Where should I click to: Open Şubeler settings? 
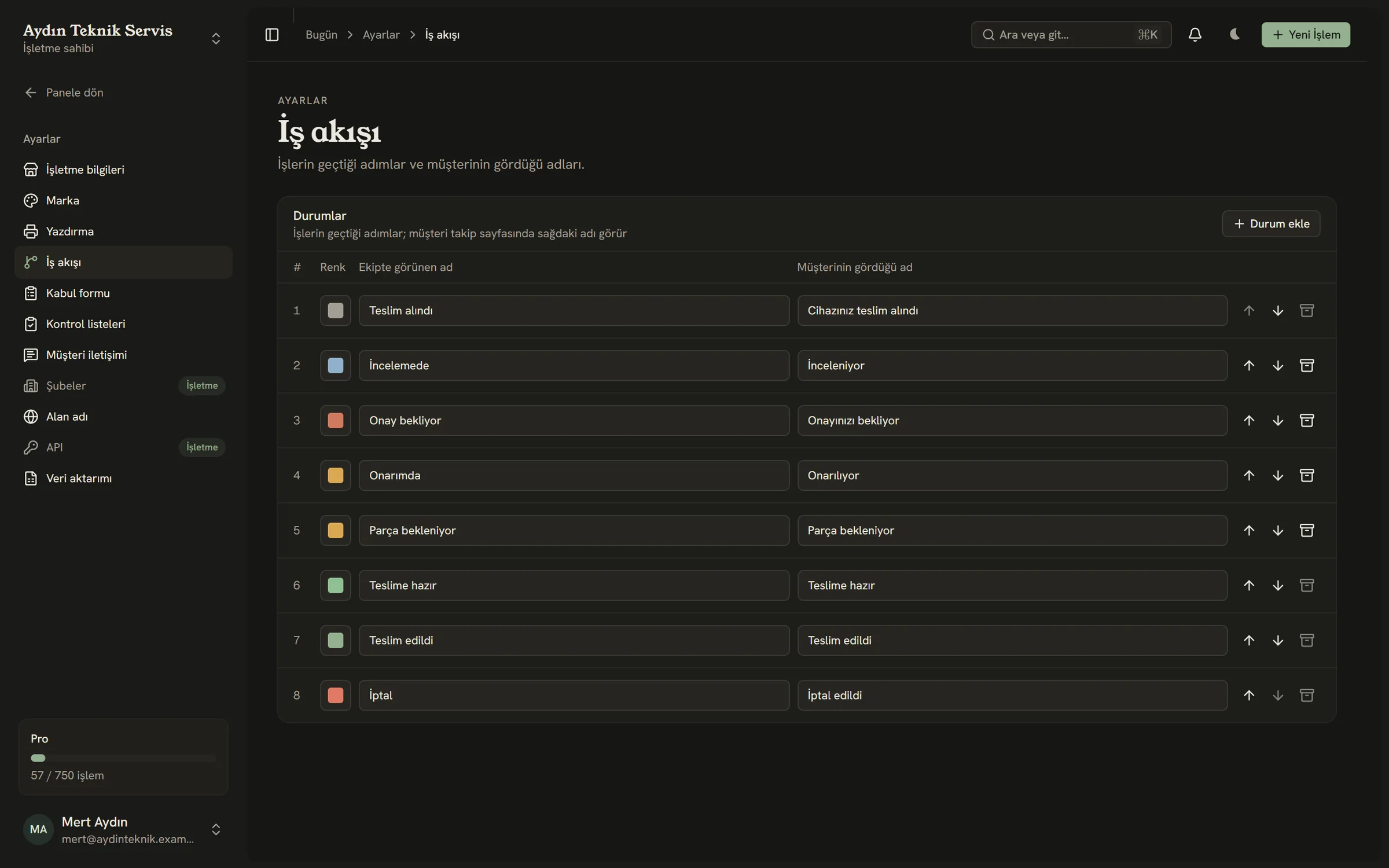point(123,385)
